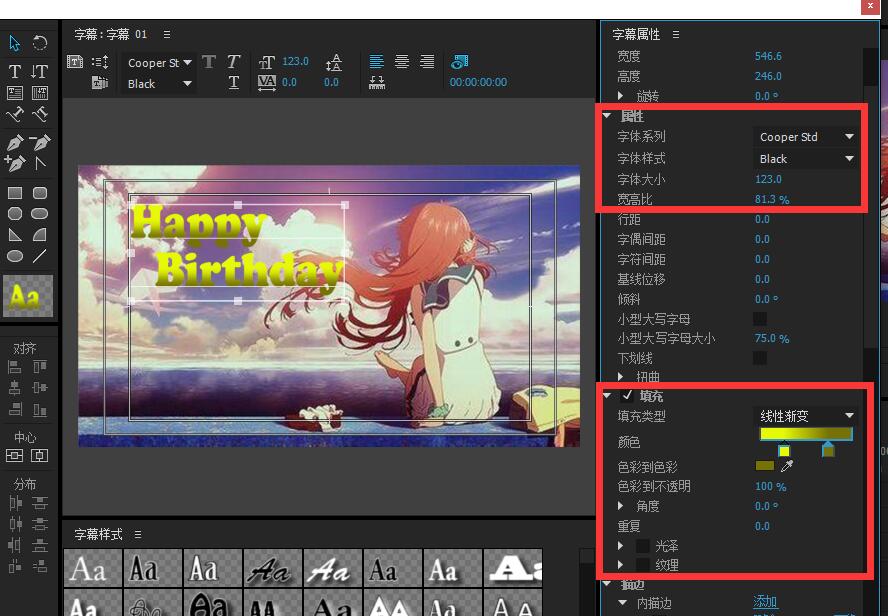Enable the 纹理 texture checkbox
This screenshot has width=888, height=616.
643,564
